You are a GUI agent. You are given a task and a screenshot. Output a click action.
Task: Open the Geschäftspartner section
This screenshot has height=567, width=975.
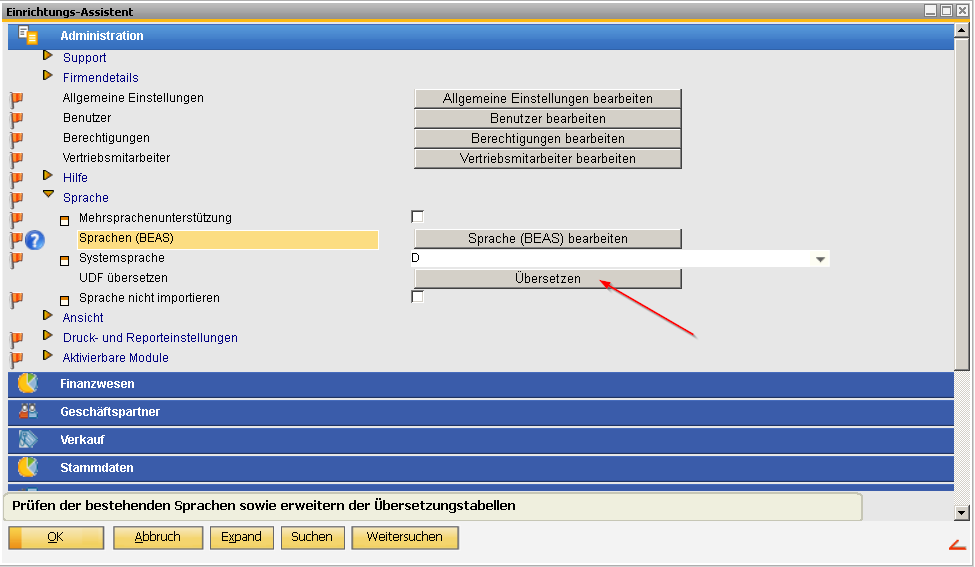coord(481,412)
